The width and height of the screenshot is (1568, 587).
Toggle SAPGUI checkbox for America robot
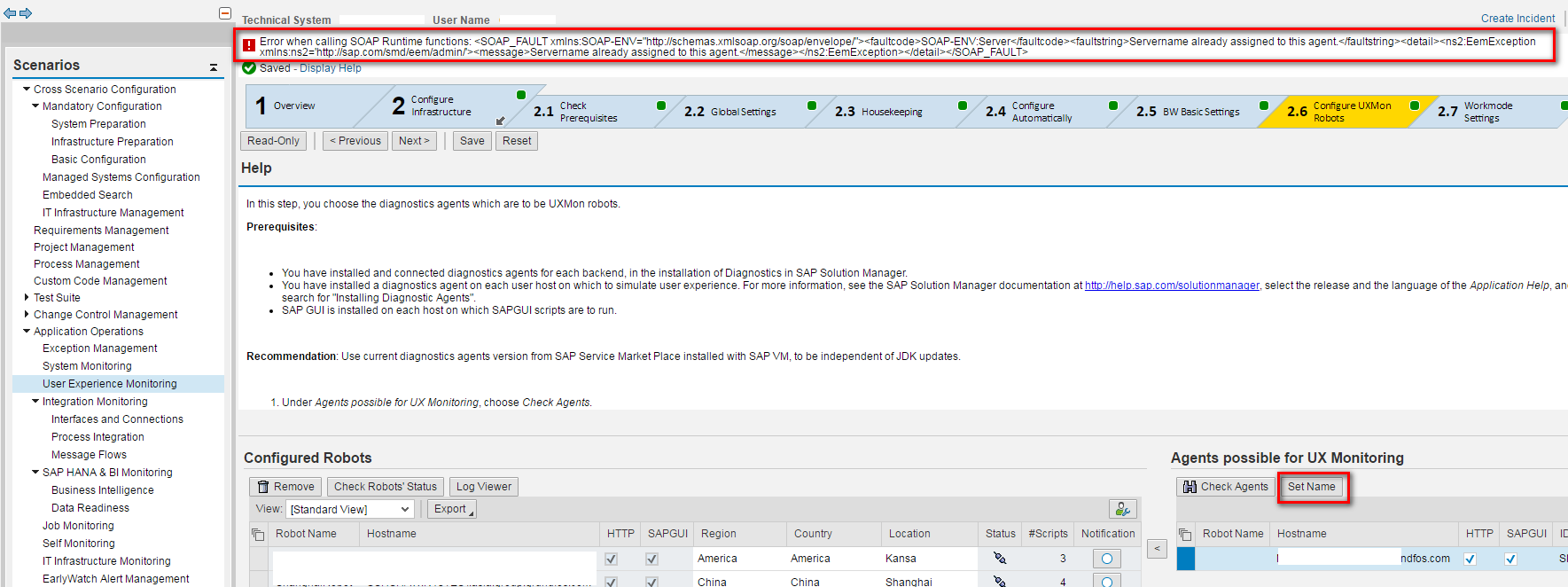[651, 559]
